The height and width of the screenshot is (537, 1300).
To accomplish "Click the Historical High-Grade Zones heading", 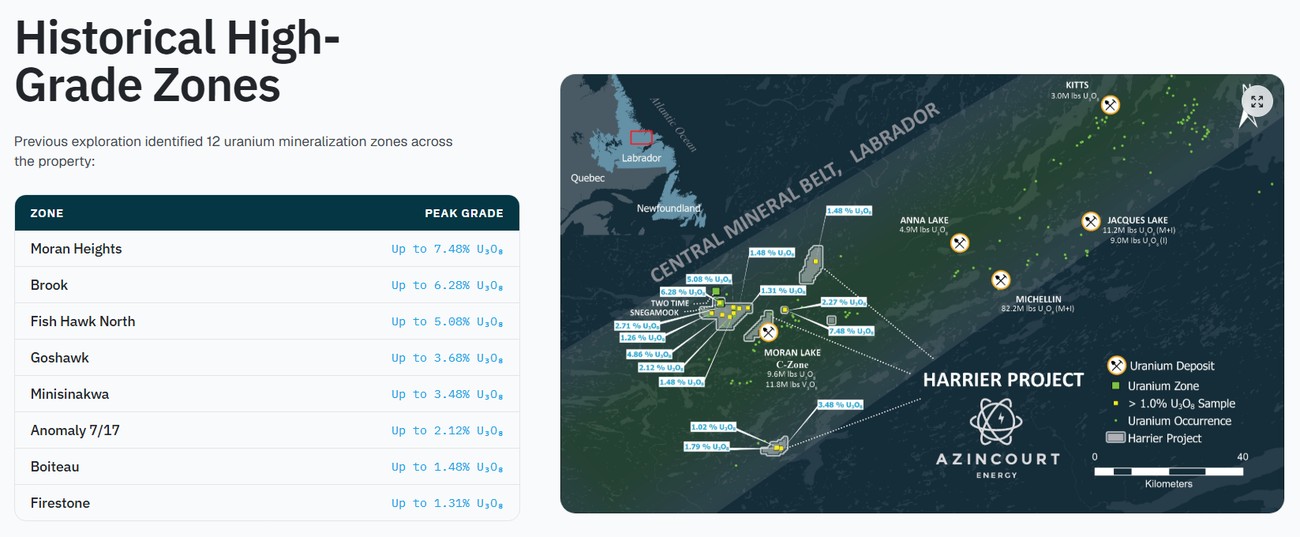I will (177, 62).
